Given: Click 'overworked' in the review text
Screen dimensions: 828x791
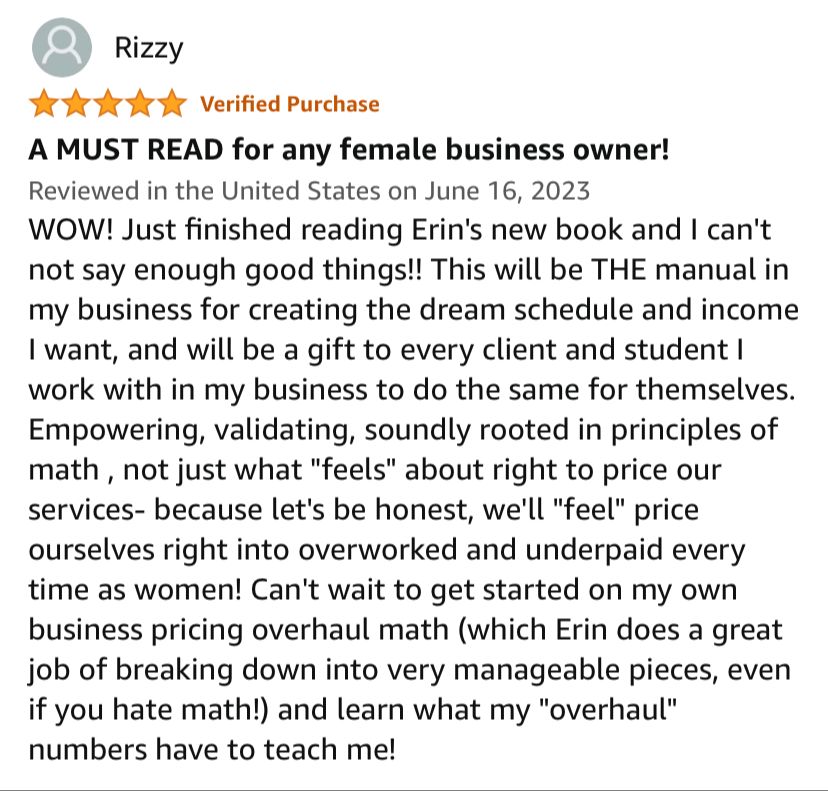Looking at the screenshot, I should point(378,550).
